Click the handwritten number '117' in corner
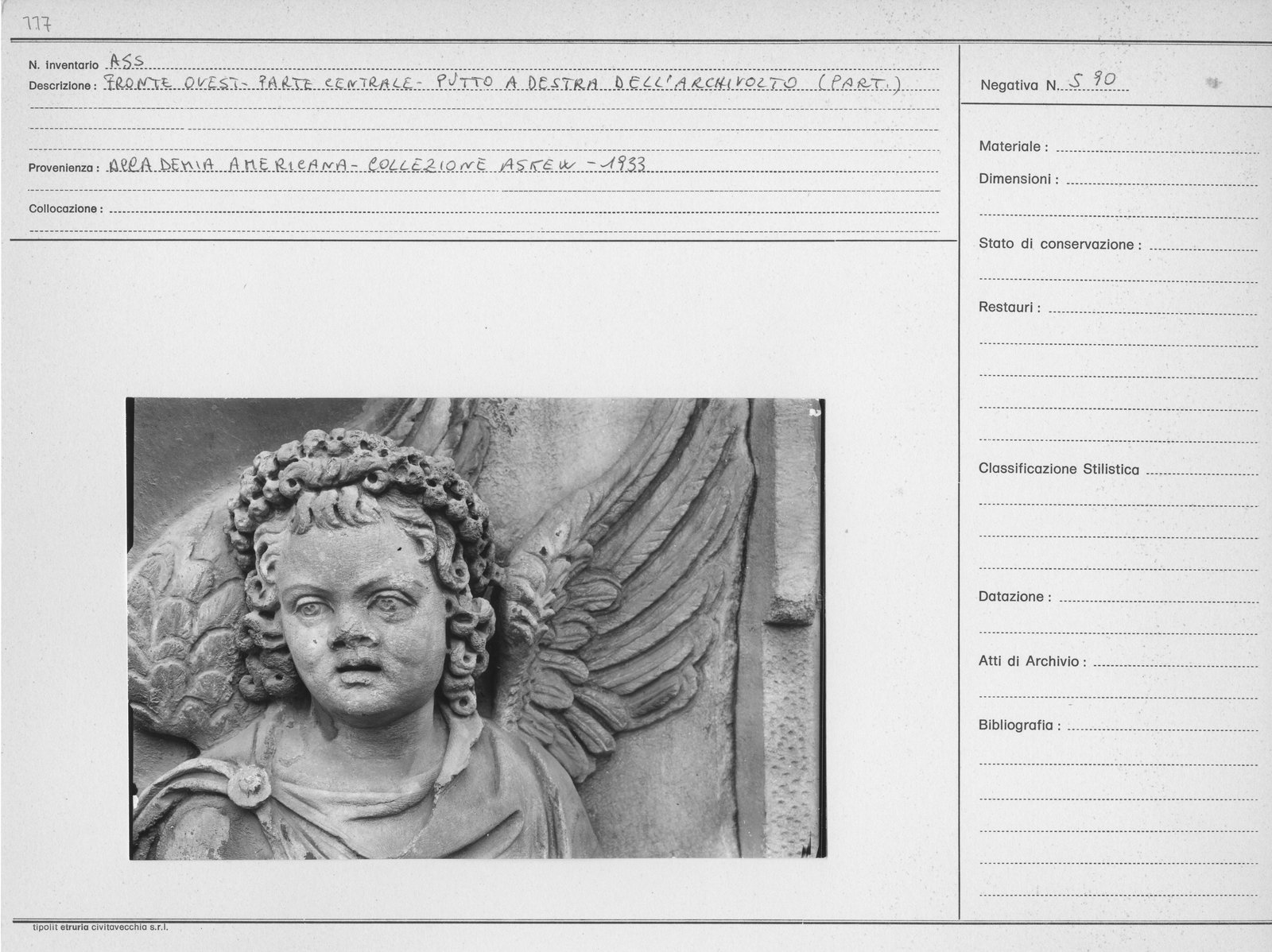The image size is (1272, 952). click(x=38, y=25)
